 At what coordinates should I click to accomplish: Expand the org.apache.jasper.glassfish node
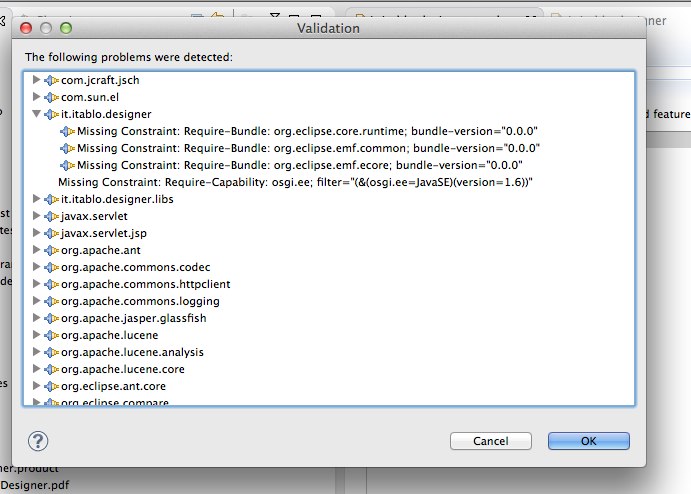pyautogui.click(x=37, y=318)
